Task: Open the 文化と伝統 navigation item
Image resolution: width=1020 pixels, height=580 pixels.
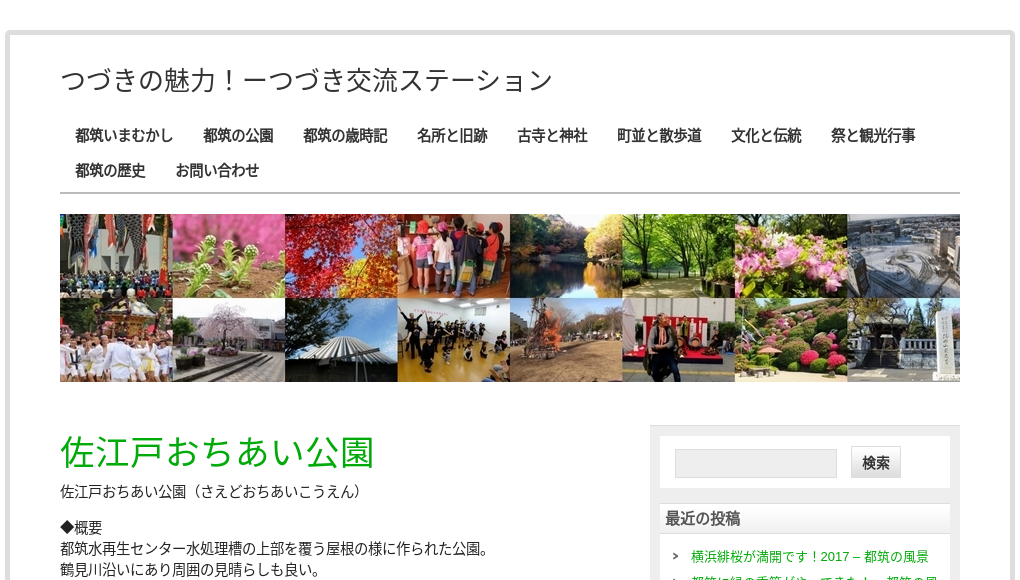Action: click(x=766, y=136)
